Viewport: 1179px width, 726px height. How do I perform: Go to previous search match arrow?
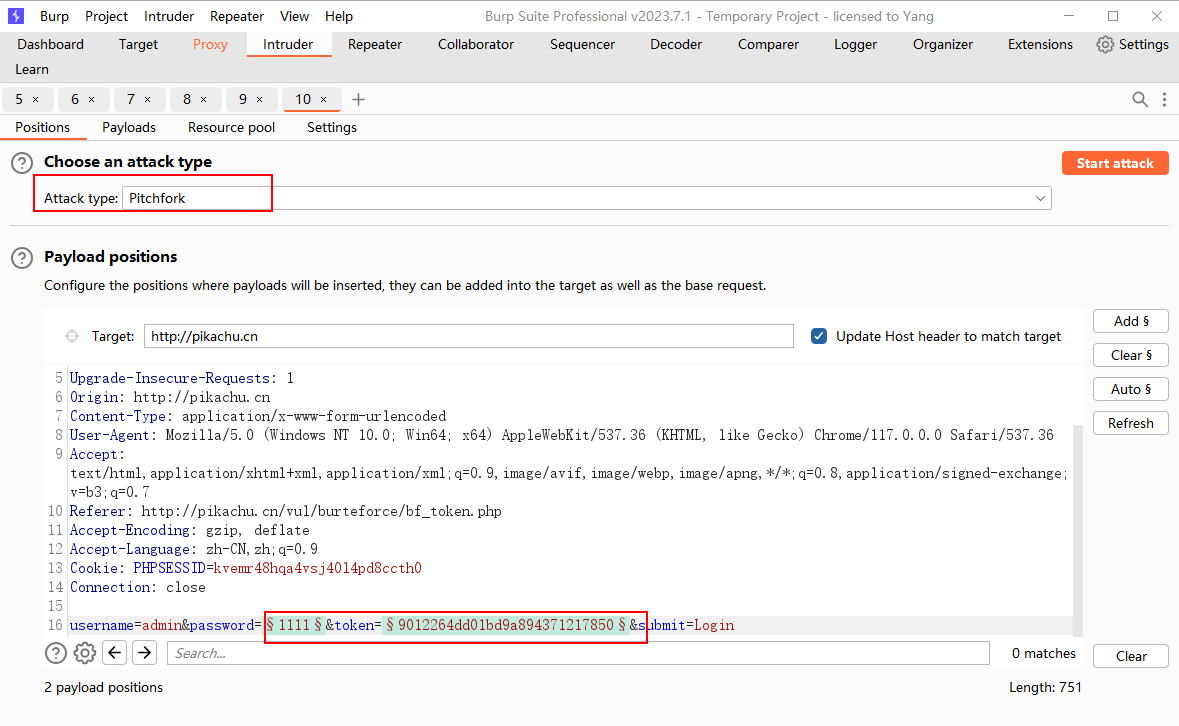[115, 653]
